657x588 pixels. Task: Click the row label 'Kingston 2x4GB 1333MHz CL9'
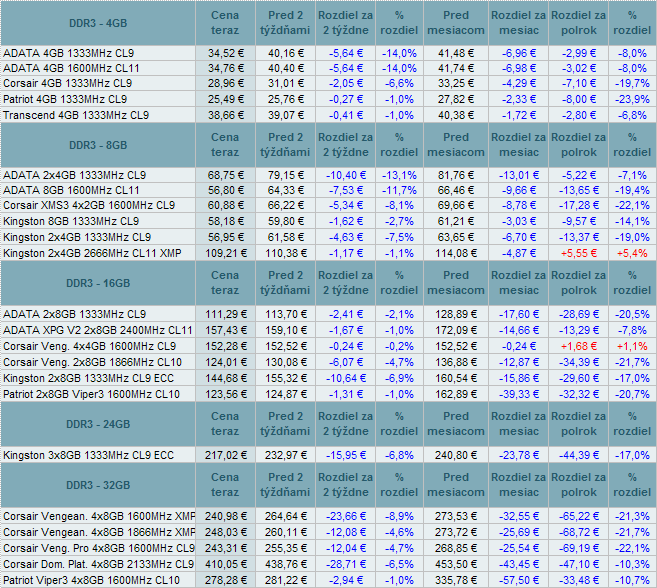77,237
